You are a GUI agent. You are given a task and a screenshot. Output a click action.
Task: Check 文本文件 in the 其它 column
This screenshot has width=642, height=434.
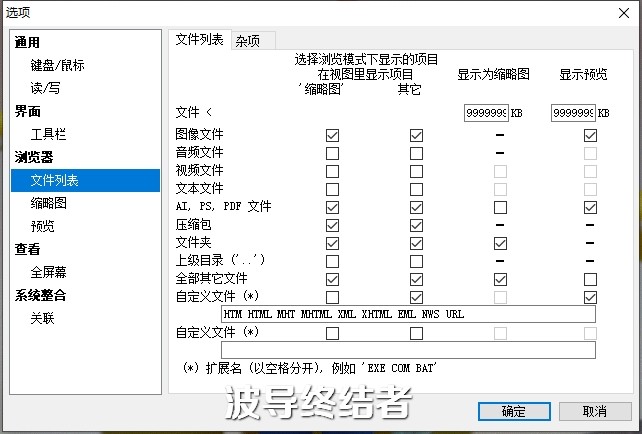416,190
